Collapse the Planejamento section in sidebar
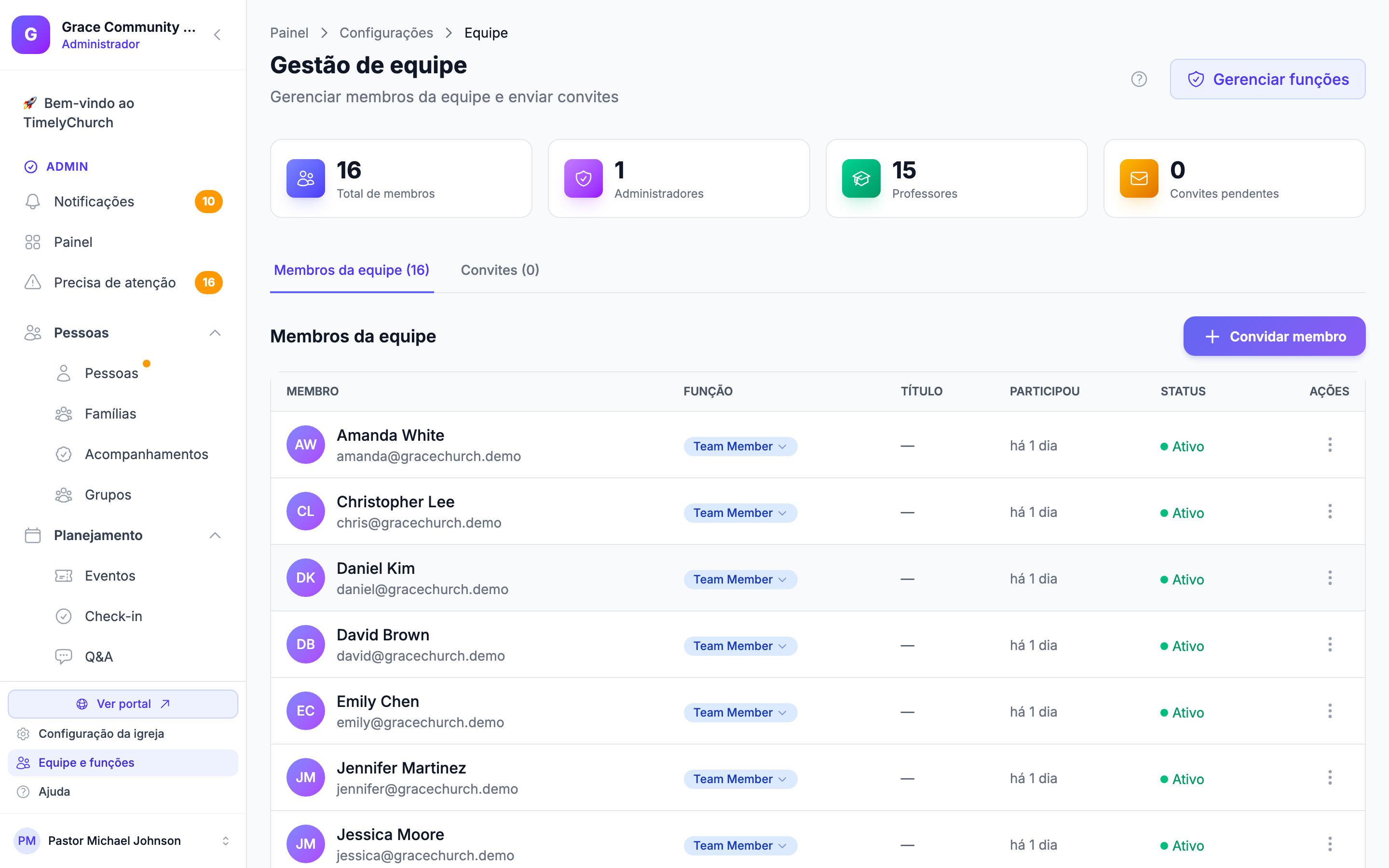Viewport: 1389px width, 868px height. (215, 536)
